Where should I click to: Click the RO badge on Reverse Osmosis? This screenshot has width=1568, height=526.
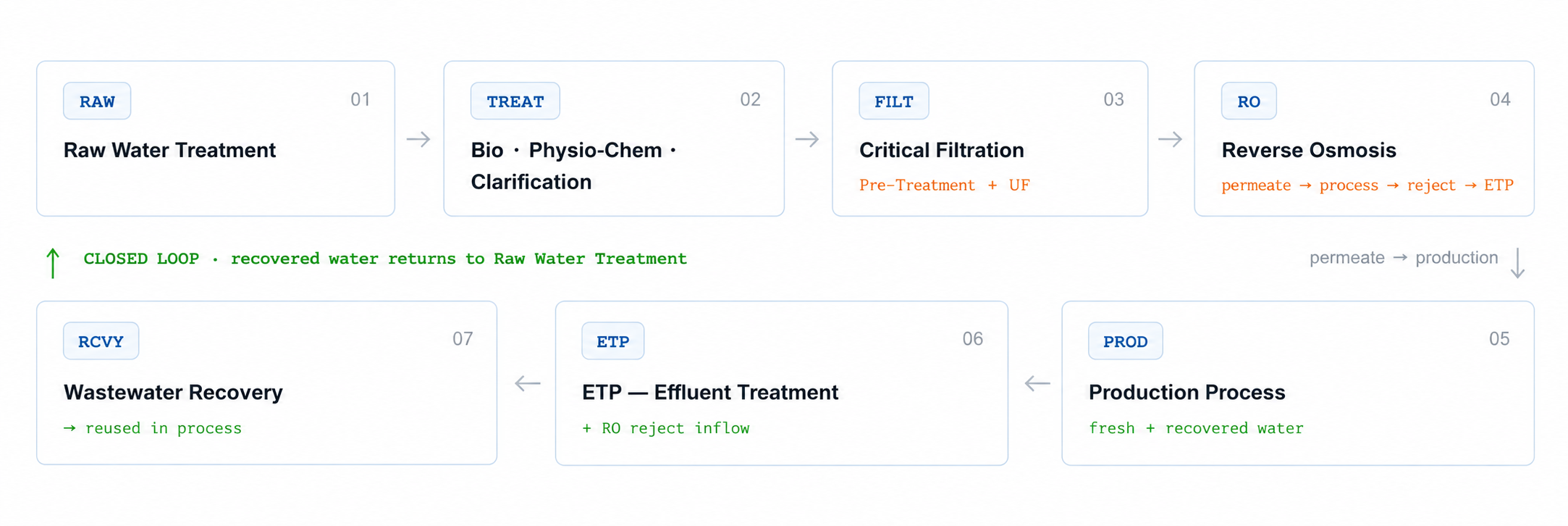coord(1249,101)
